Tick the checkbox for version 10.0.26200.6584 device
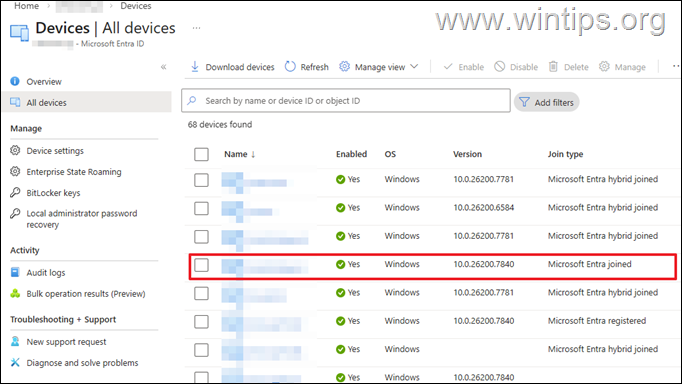Screen dimensions: 682x384 [x=201, y=208]
